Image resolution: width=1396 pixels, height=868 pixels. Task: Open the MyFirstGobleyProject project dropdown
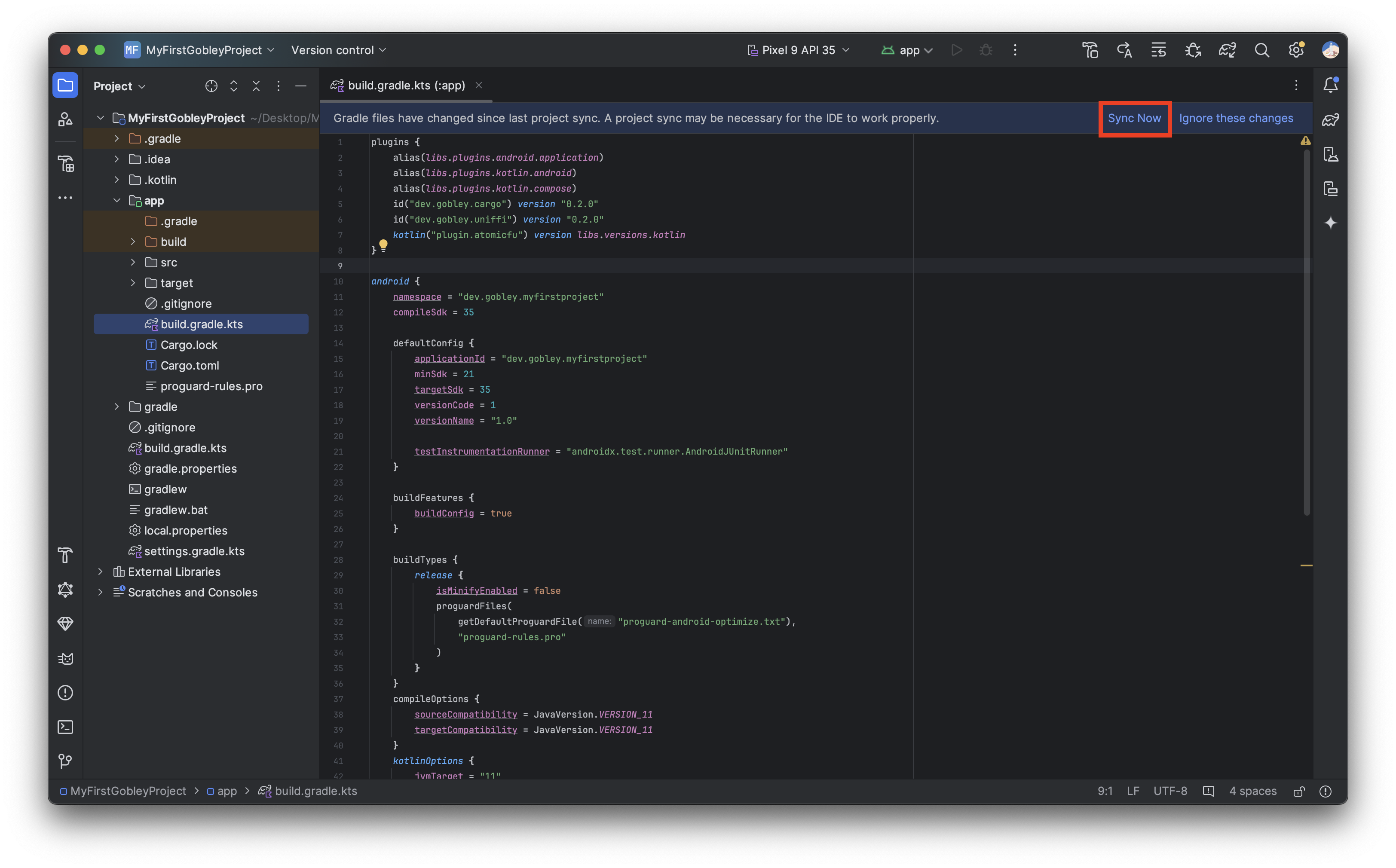[x=199, y=51]
